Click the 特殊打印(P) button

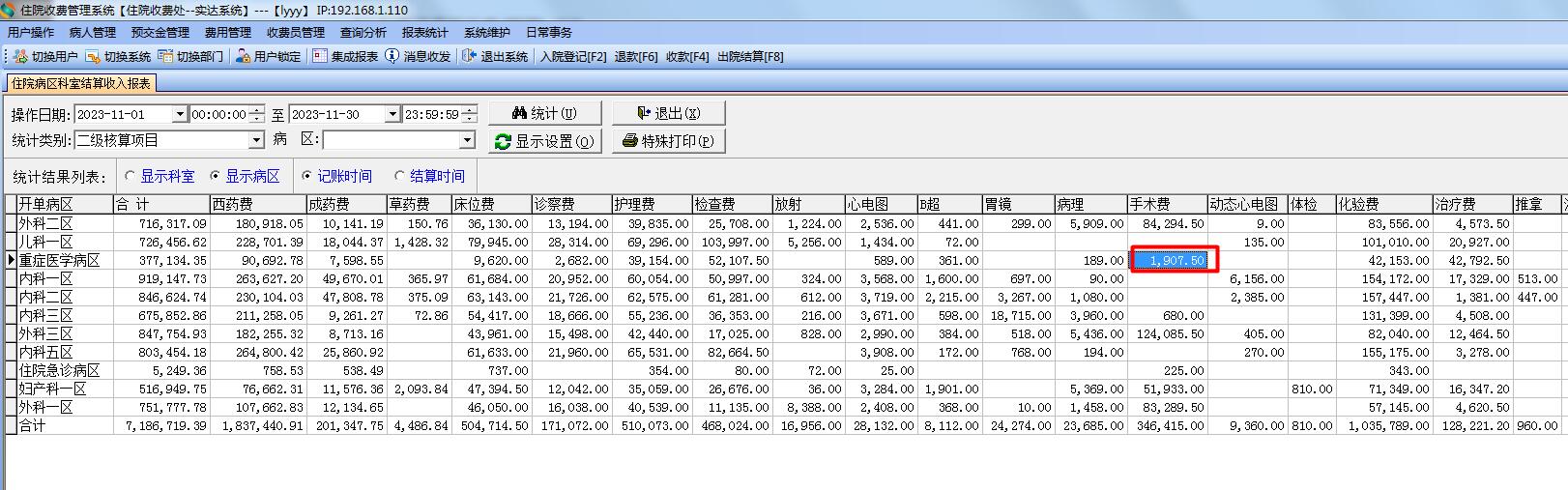tap(669, 141)
